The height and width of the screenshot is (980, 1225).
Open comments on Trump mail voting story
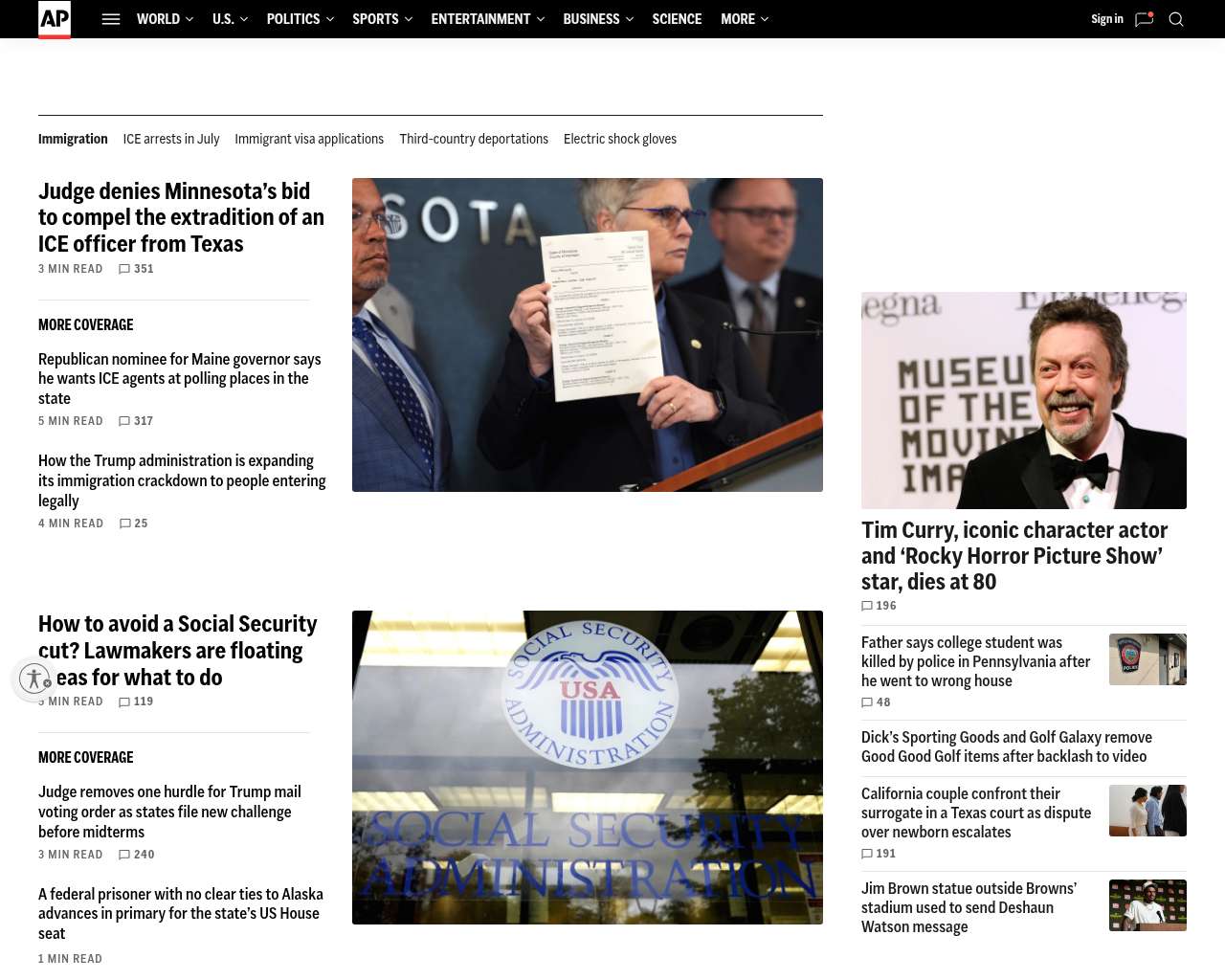pos(137,855)
